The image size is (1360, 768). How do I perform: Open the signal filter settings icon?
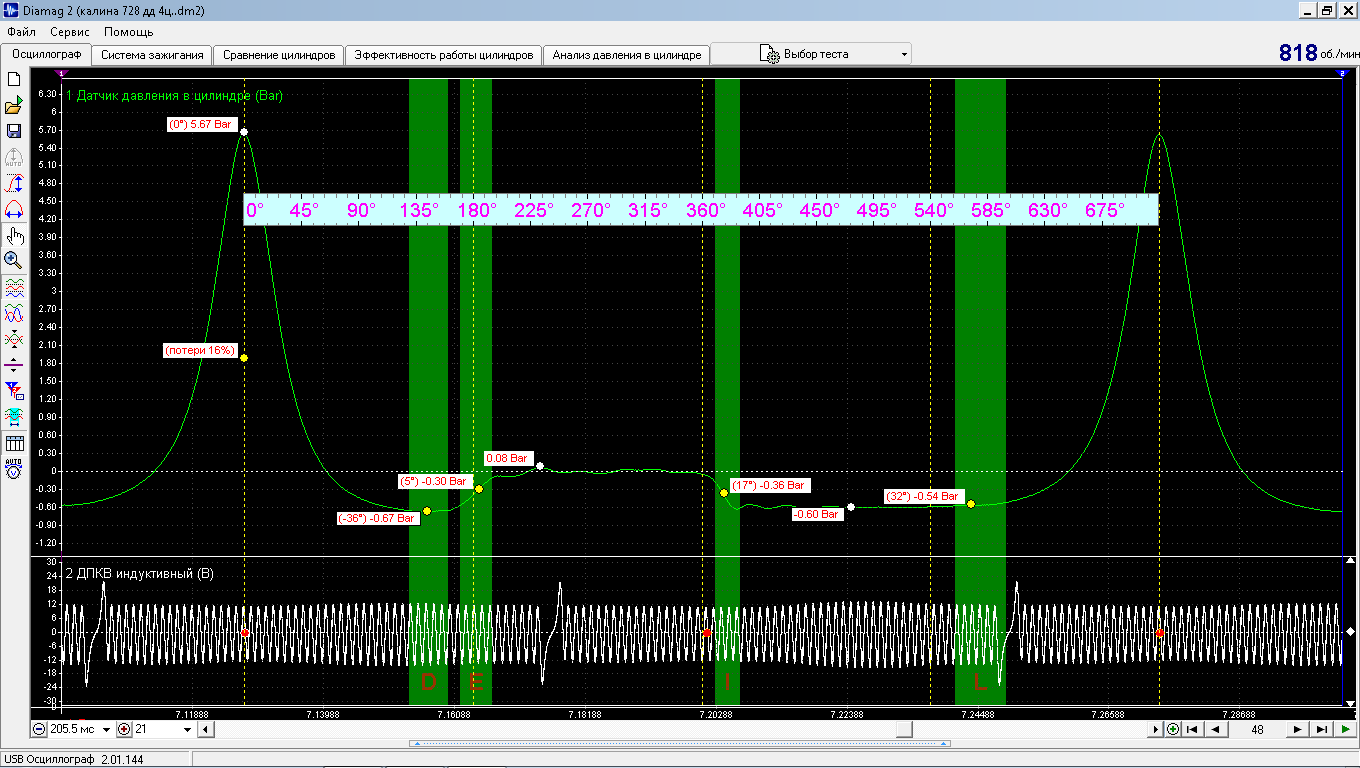coord(14,391)
